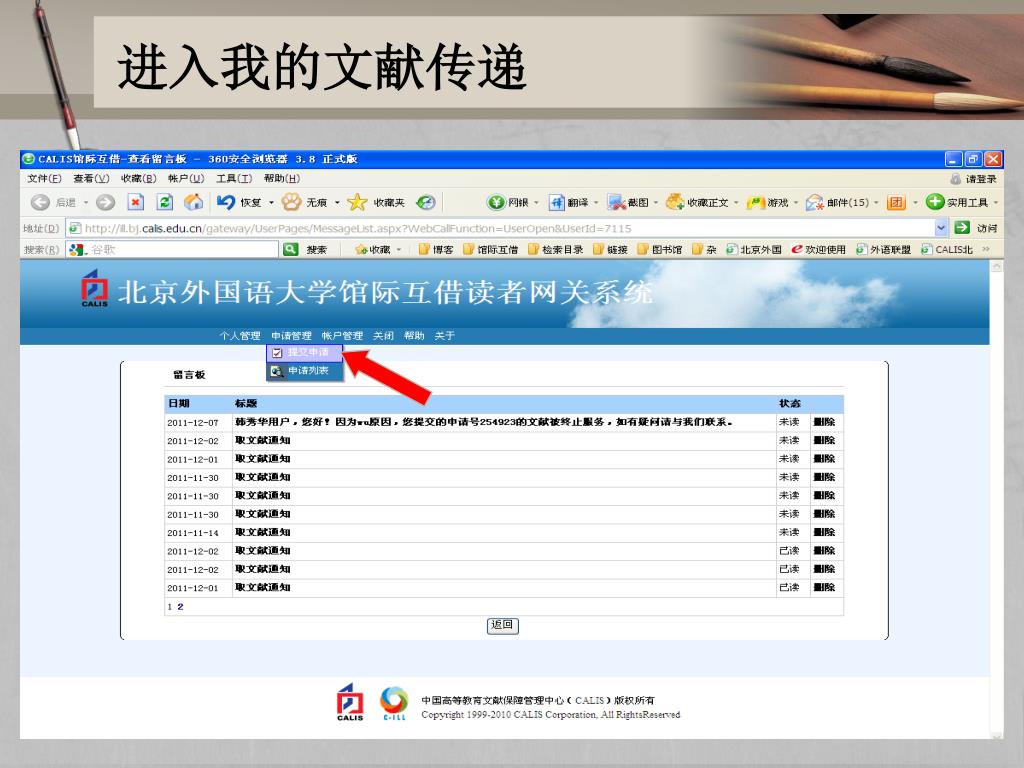The width and height of the screenshot is (1024, 768).
Task: Click the green search magnifier button
Action: [x=291, y=249]
